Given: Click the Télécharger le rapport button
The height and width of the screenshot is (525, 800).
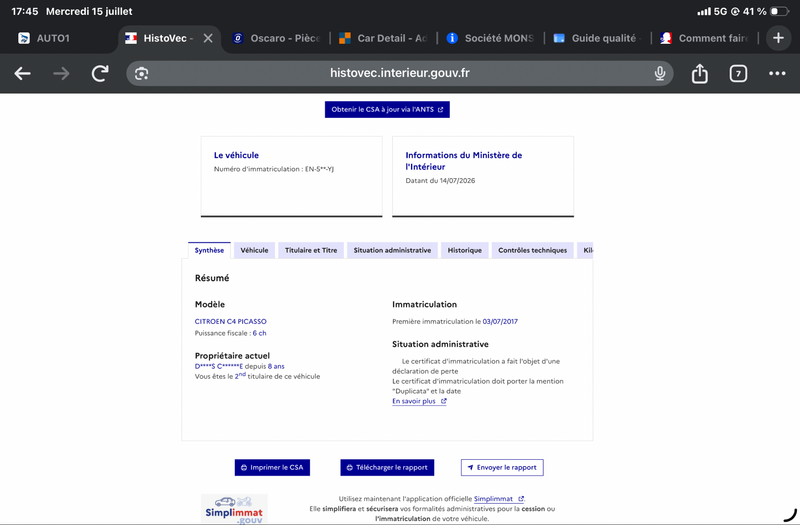Looking at the screenshot, I should (x=387, y=467).
